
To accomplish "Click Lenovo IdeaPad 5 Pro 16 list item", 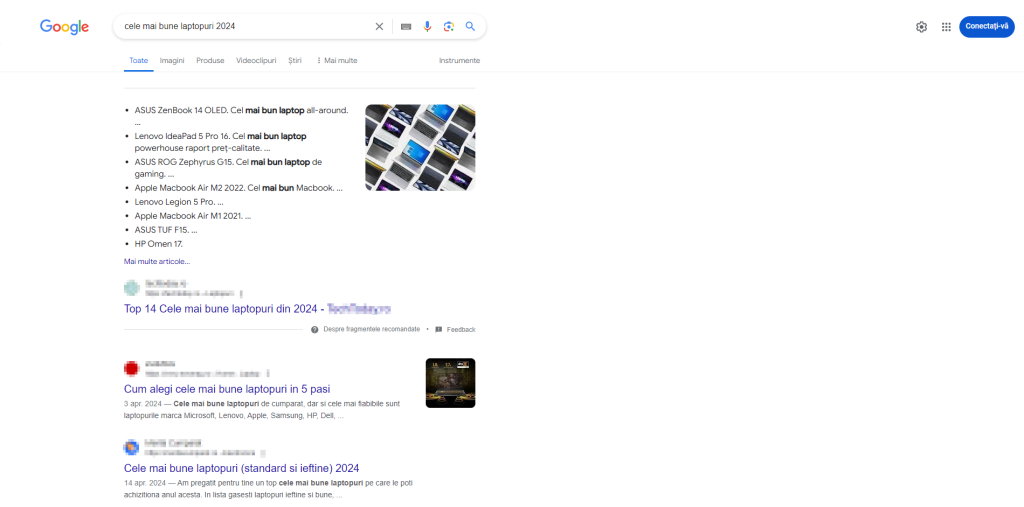I will [220, 142].
